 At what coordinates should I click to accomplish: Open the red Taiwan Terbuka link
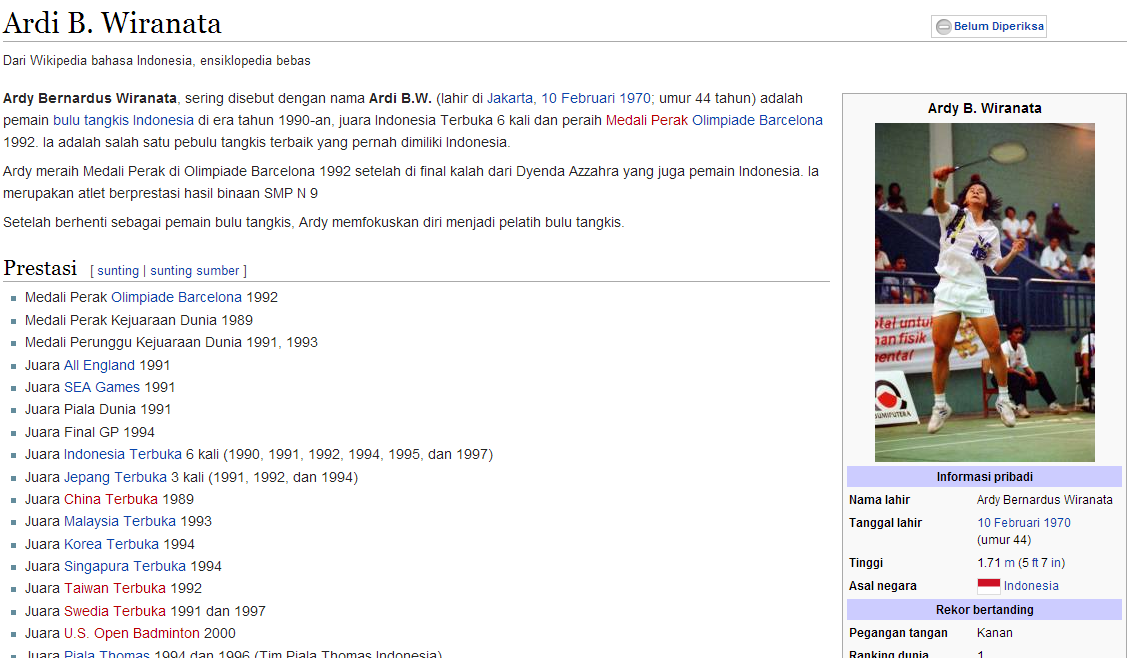pos(115,588)
